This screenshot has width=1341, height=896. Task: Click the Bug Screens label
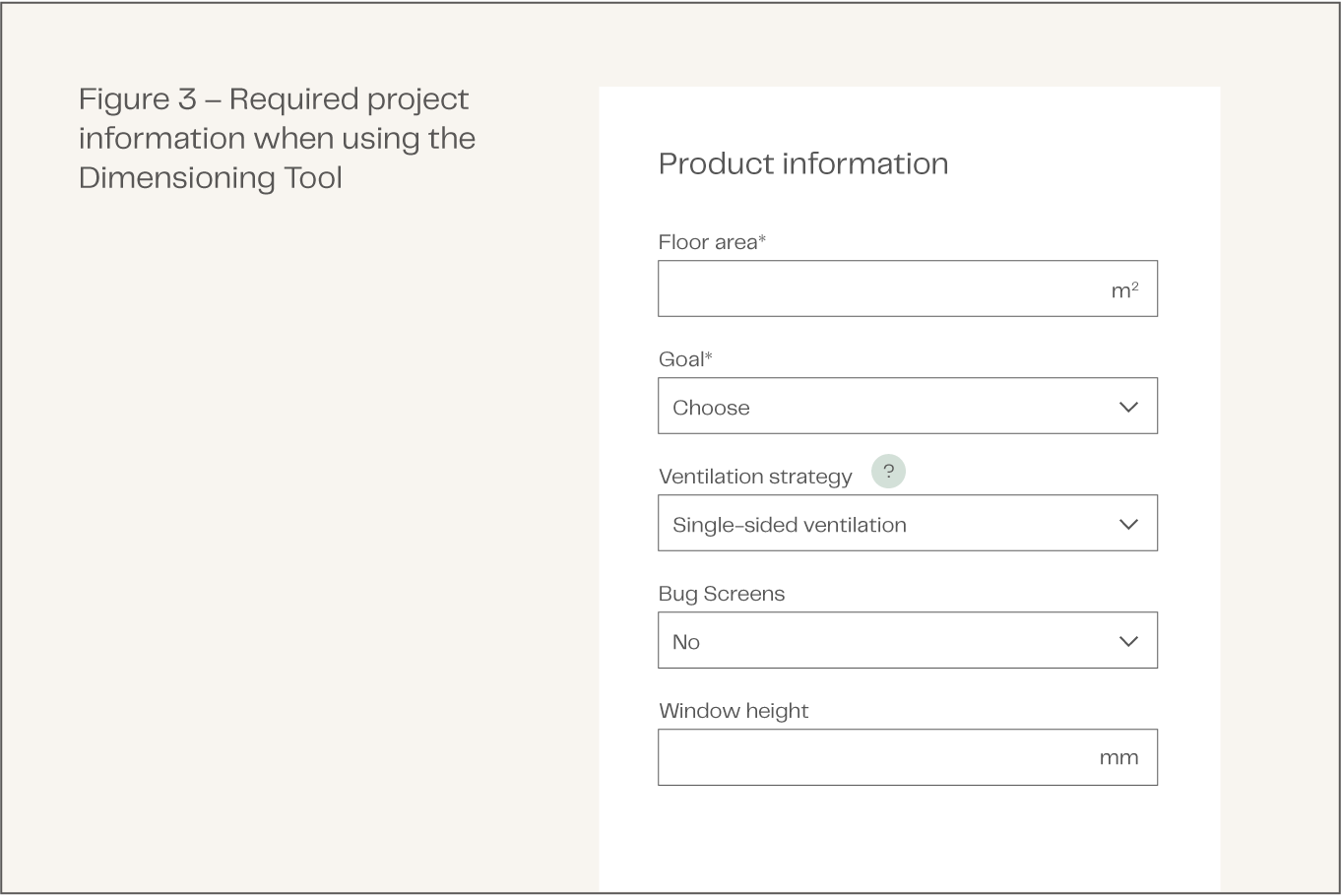722,594
